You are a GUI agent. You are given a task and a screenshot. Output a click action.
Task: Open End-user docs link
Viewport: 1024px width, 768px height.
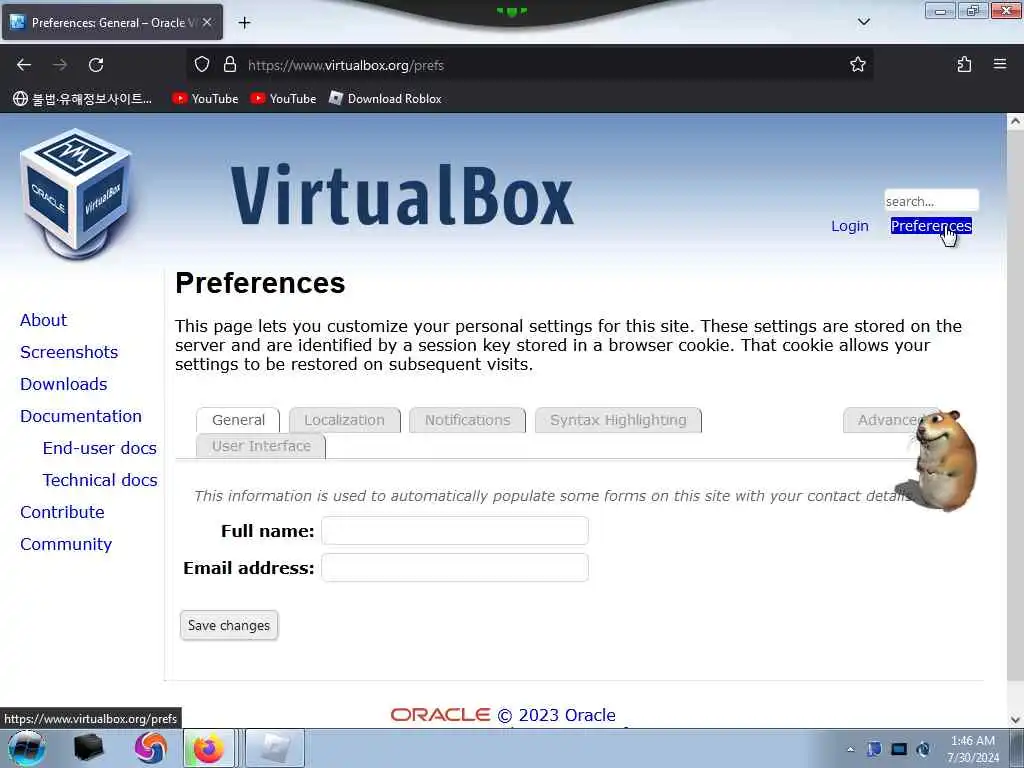[99, 448]
